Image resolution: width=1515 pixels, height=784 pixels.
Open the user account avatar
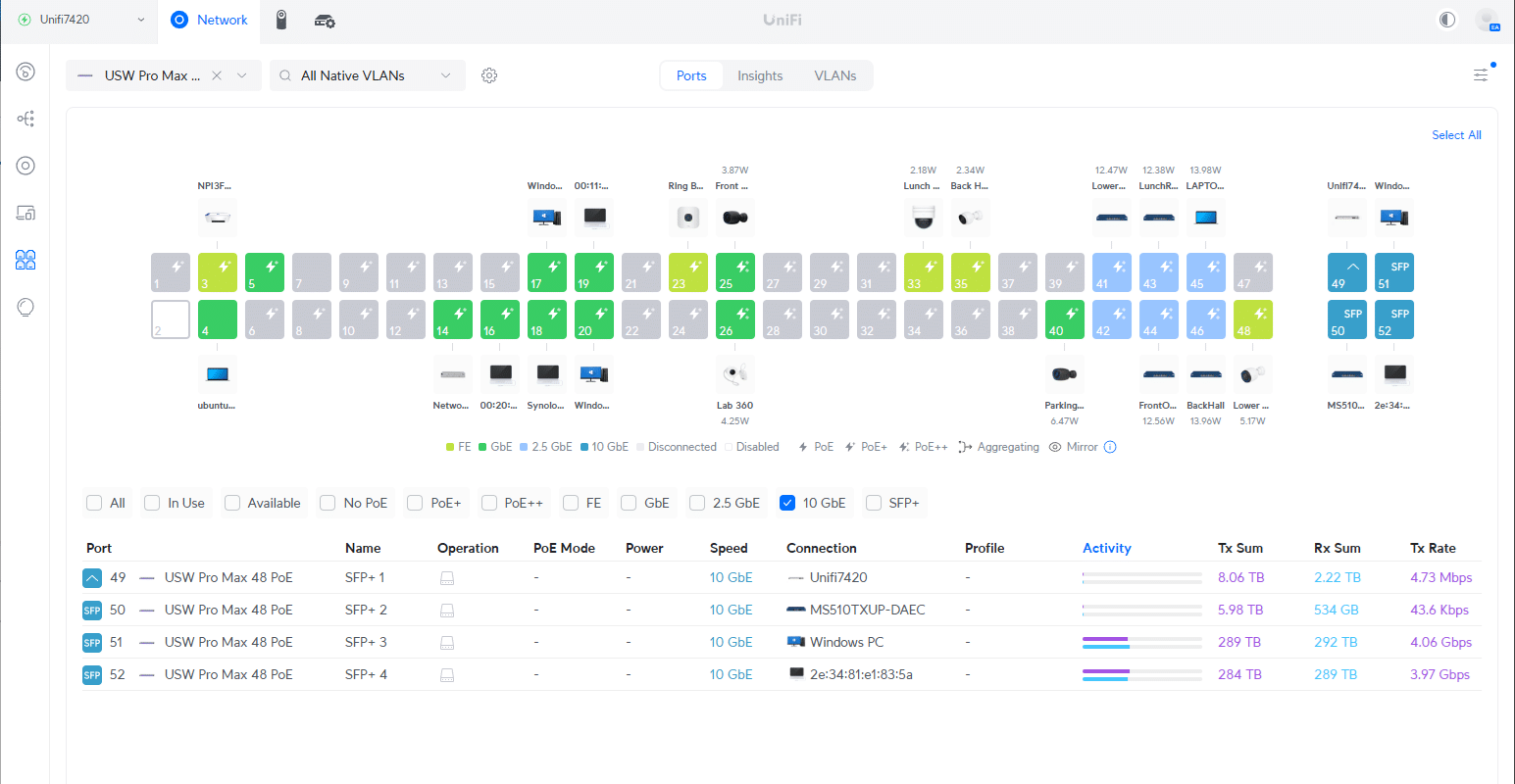click(x=1487, y=20)
